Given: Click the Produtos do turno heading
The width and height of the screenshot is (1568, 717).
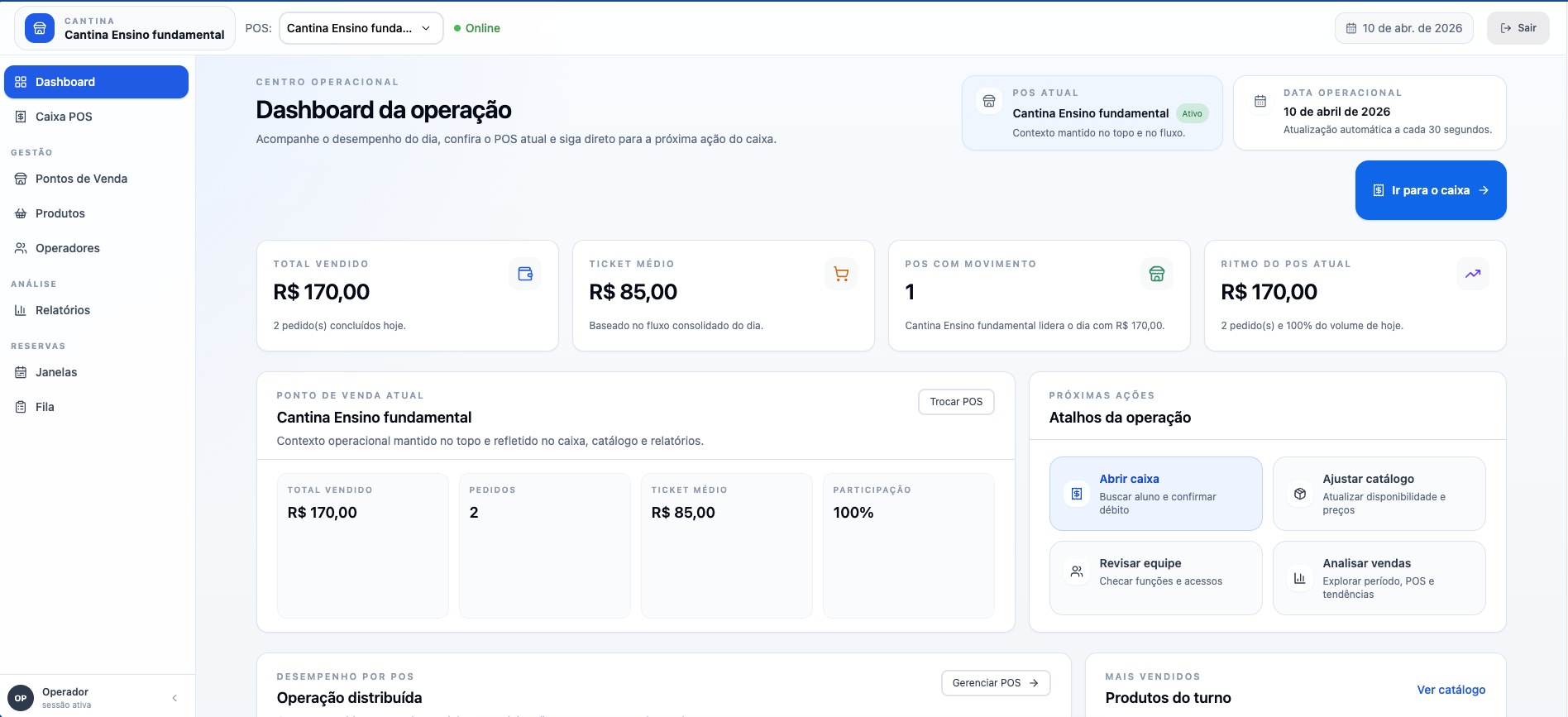Looking at the screenshot, I should pos(1168,698).
